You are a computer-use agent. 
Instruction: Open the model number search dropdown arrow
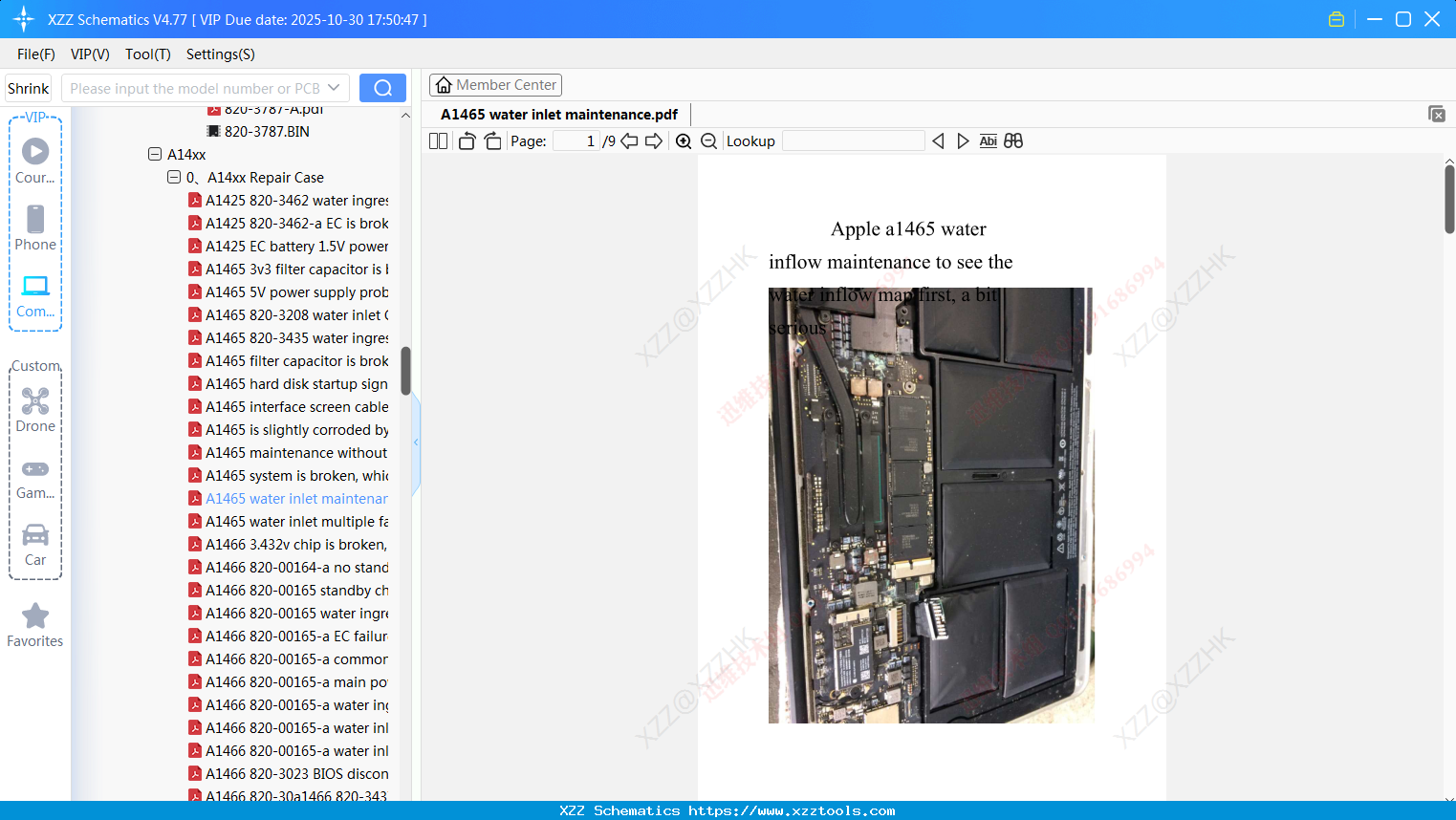coord(334,88)
